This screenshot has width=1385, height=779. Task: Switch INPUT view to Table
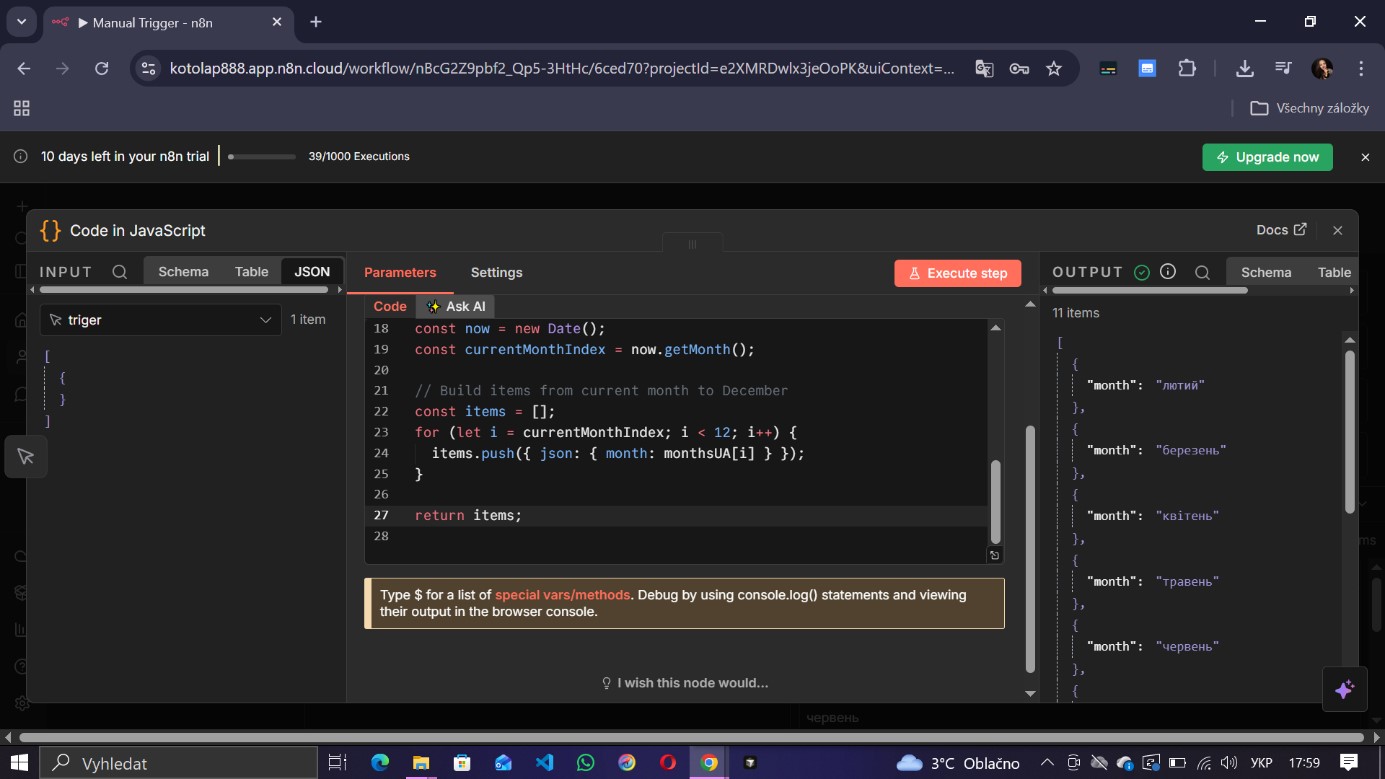click(x=251, y=271)
